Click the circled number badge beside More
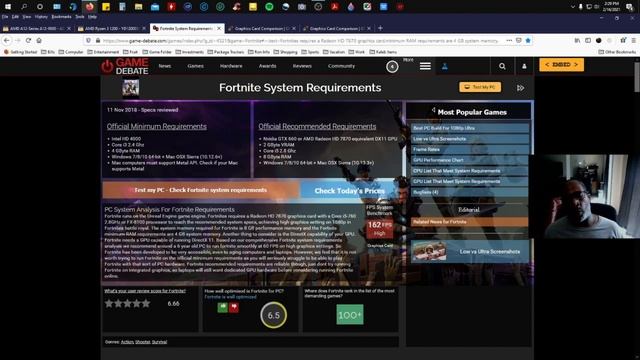Screen dimensions: 640x360 point(392,67)
